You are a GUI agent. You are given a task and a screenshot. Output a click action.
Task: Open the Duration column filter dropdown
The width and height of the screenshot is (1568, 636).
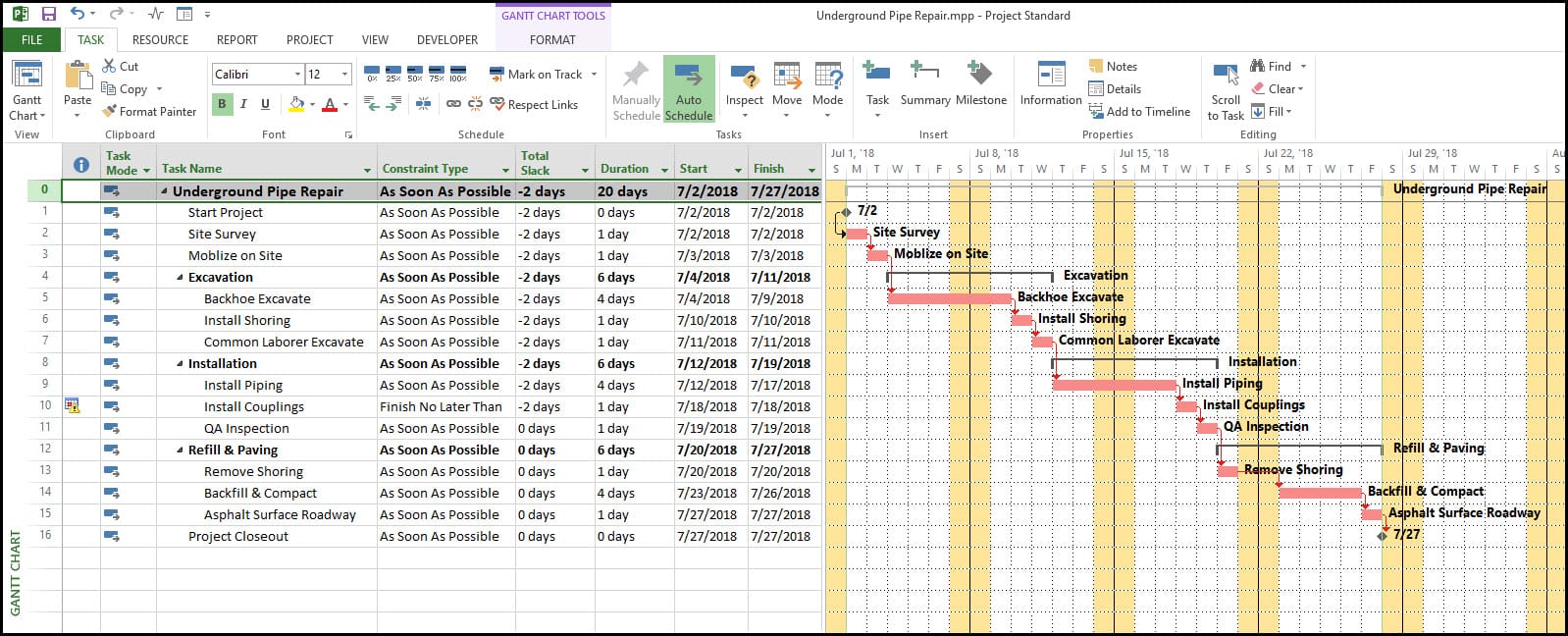click(x=664, y=171)
